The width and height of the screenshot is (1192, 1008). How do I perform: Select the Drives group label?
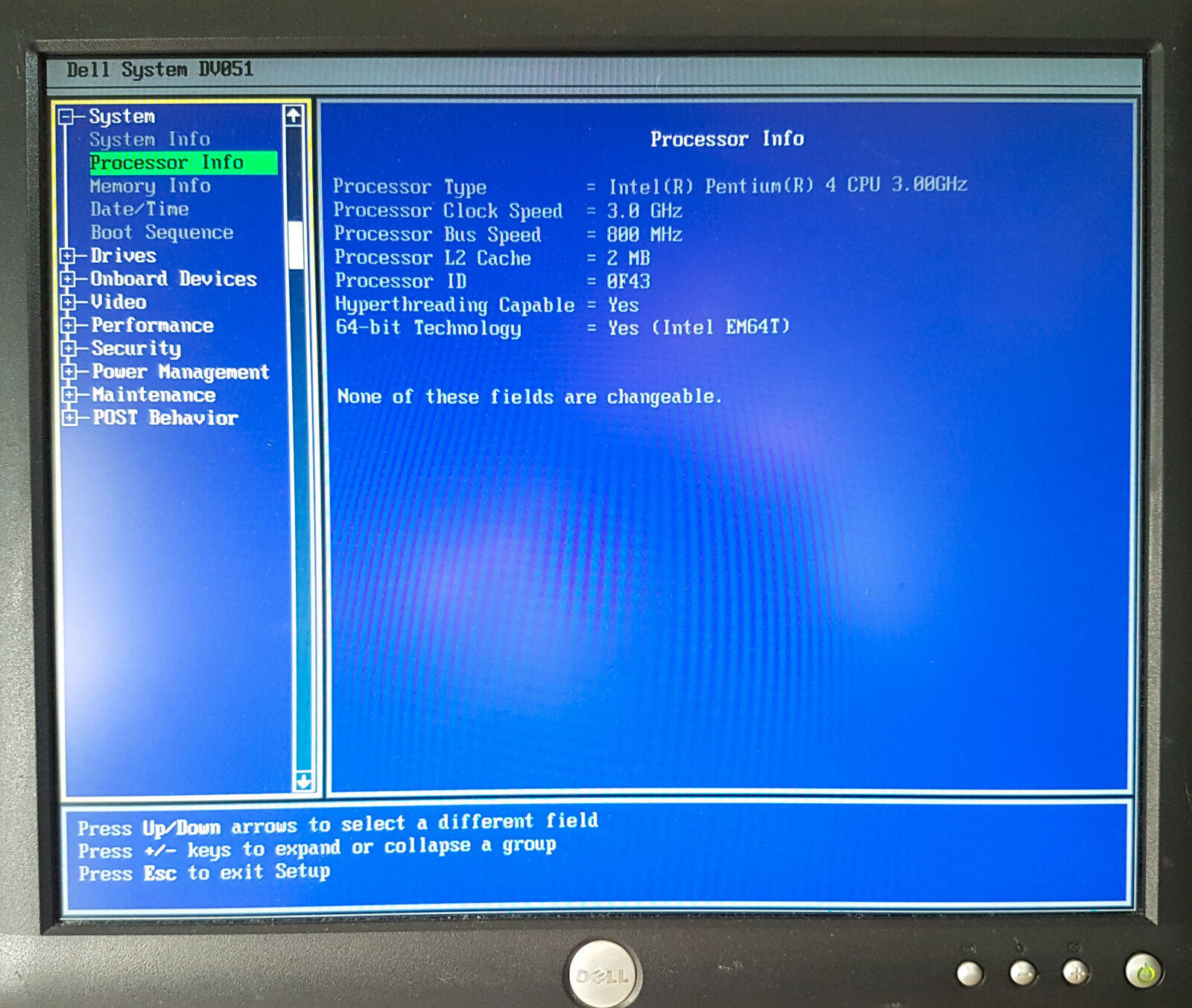pos(124,256)
